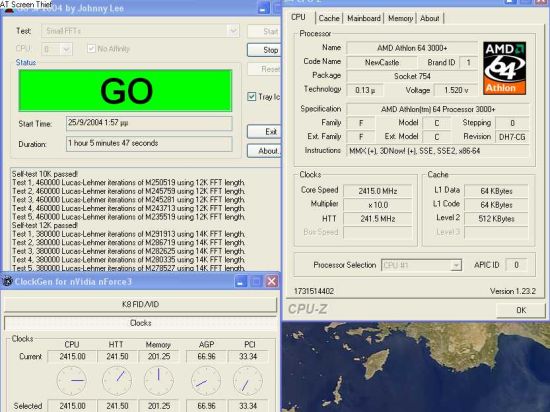Close the ClockGen for nVidia nForce3 window
The height and width of the screenshot is (412, 550).
271,281
